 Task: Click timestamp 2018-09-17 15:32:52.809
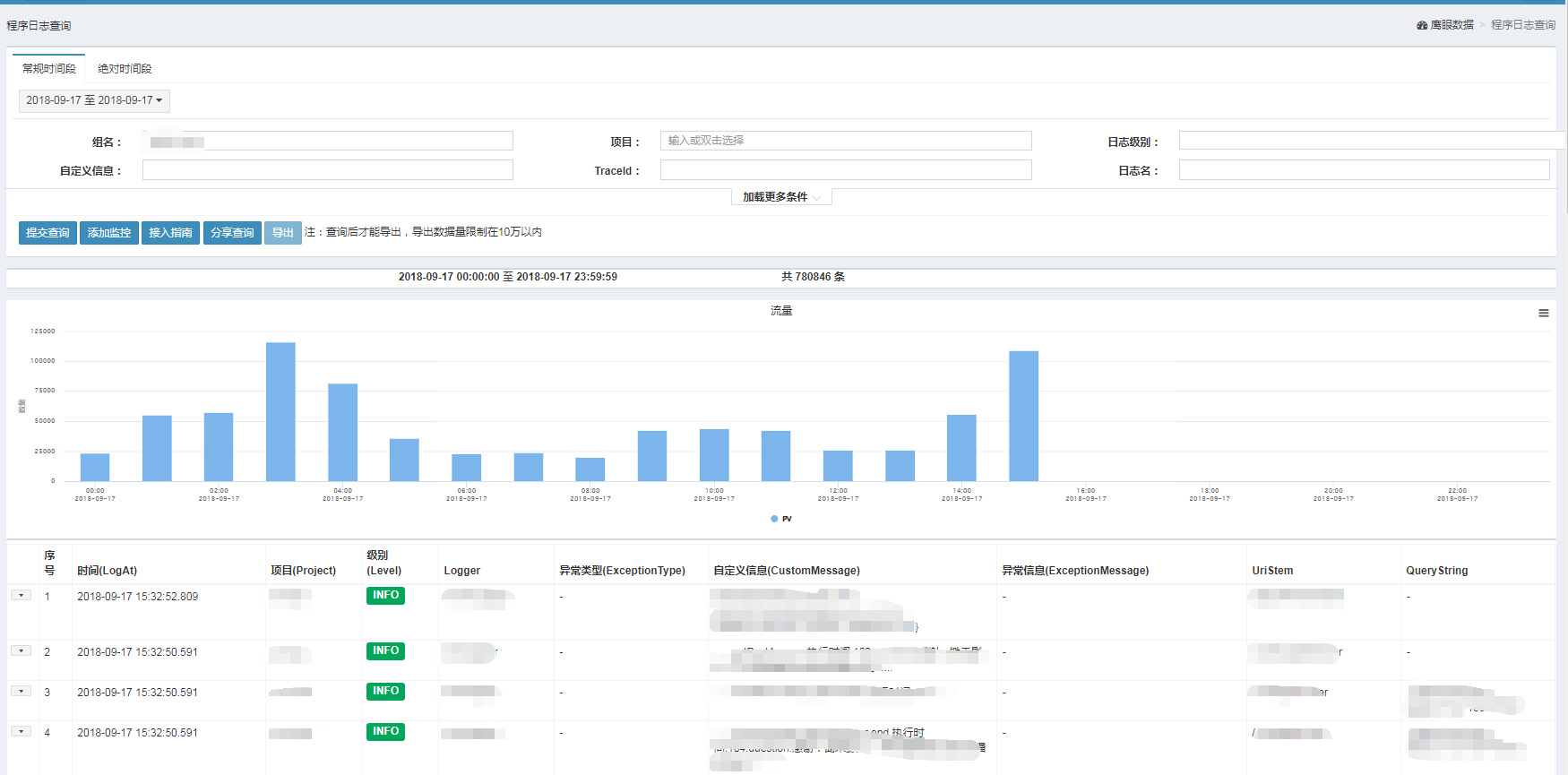pyautogui.click(x=138, y=597)
